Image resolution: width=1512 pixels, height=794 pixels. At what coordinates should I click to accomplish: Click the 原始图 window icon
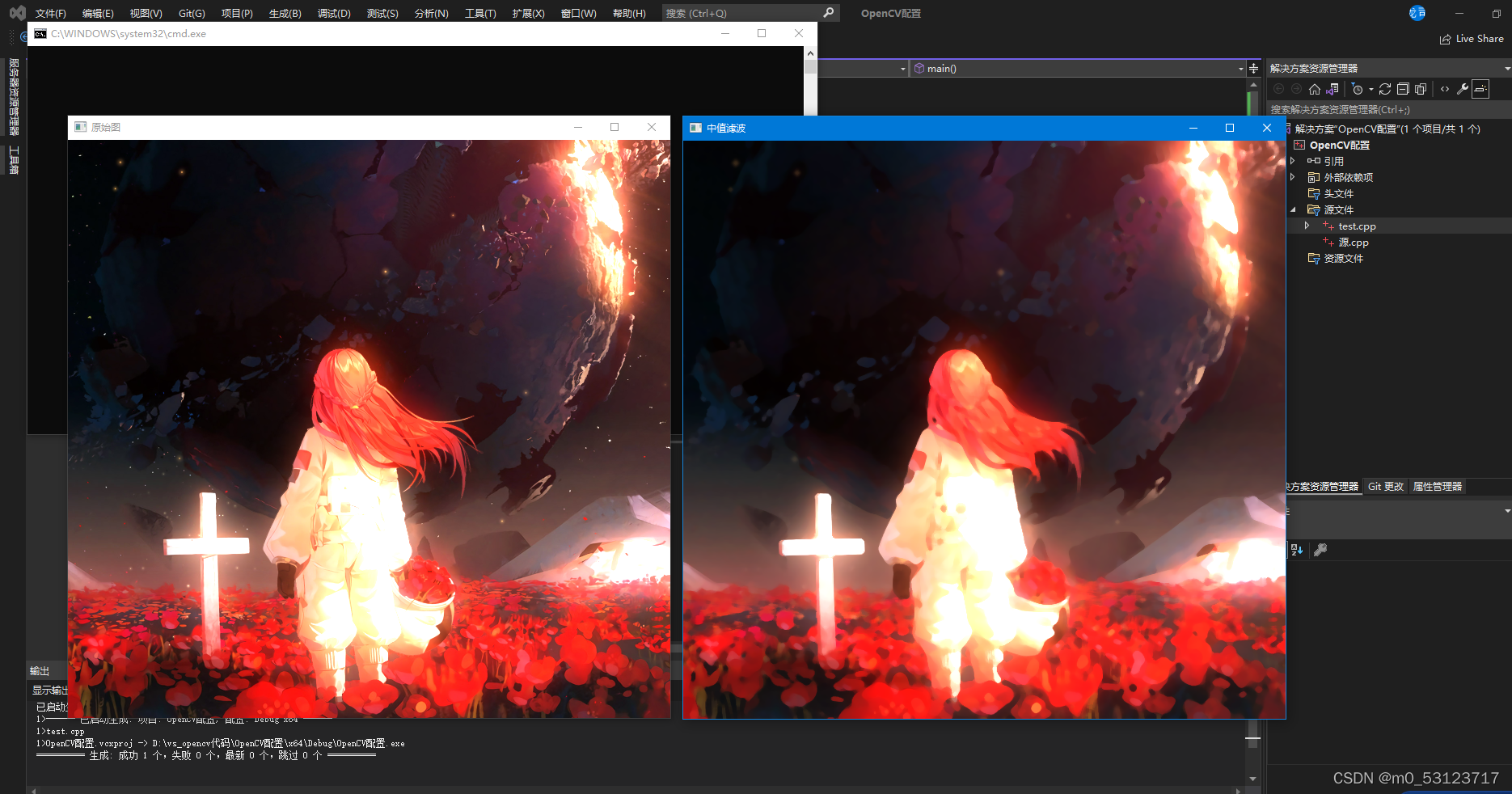coord(80,127)
